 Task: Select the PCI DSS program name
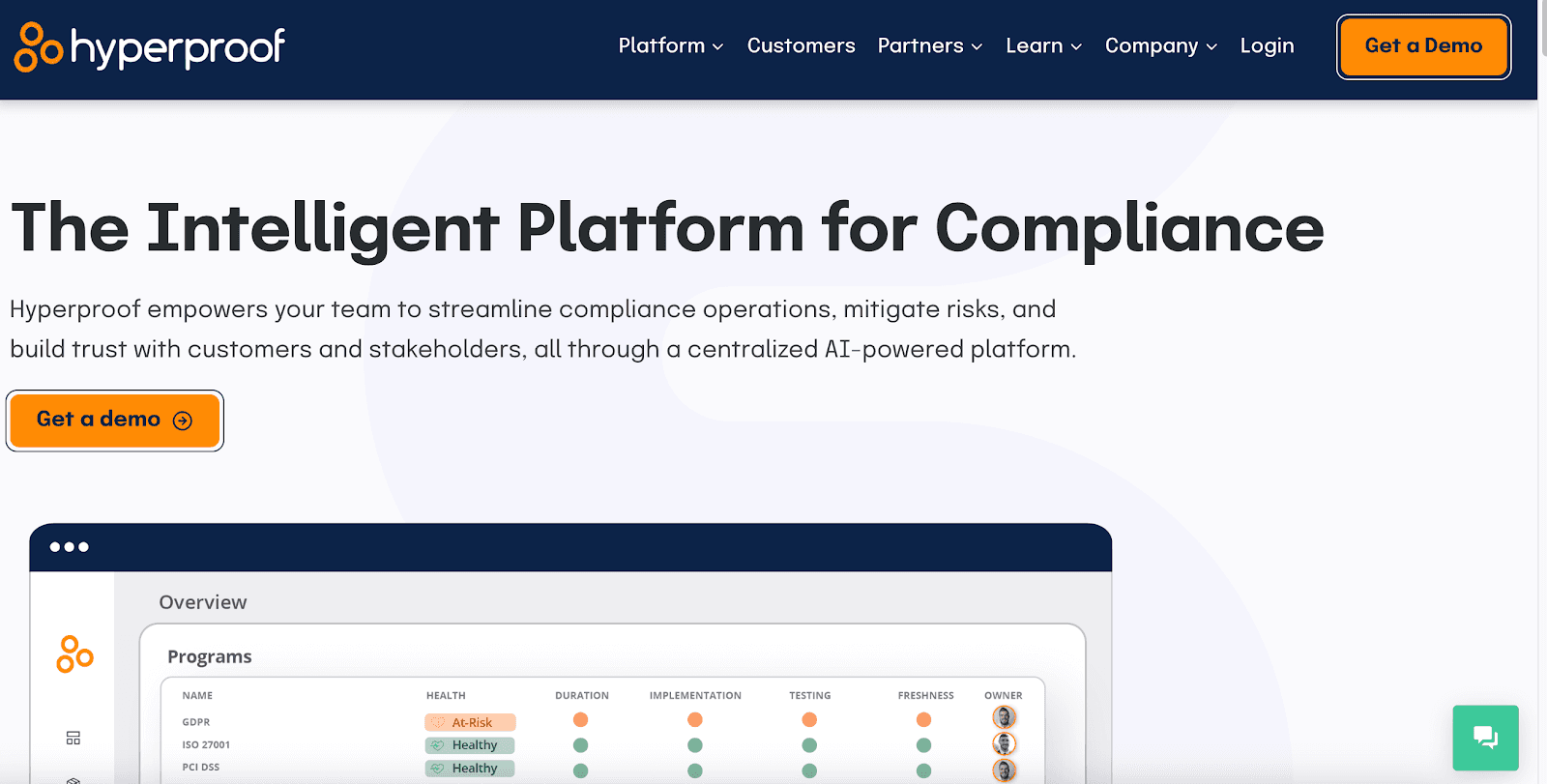coord(200,768)
